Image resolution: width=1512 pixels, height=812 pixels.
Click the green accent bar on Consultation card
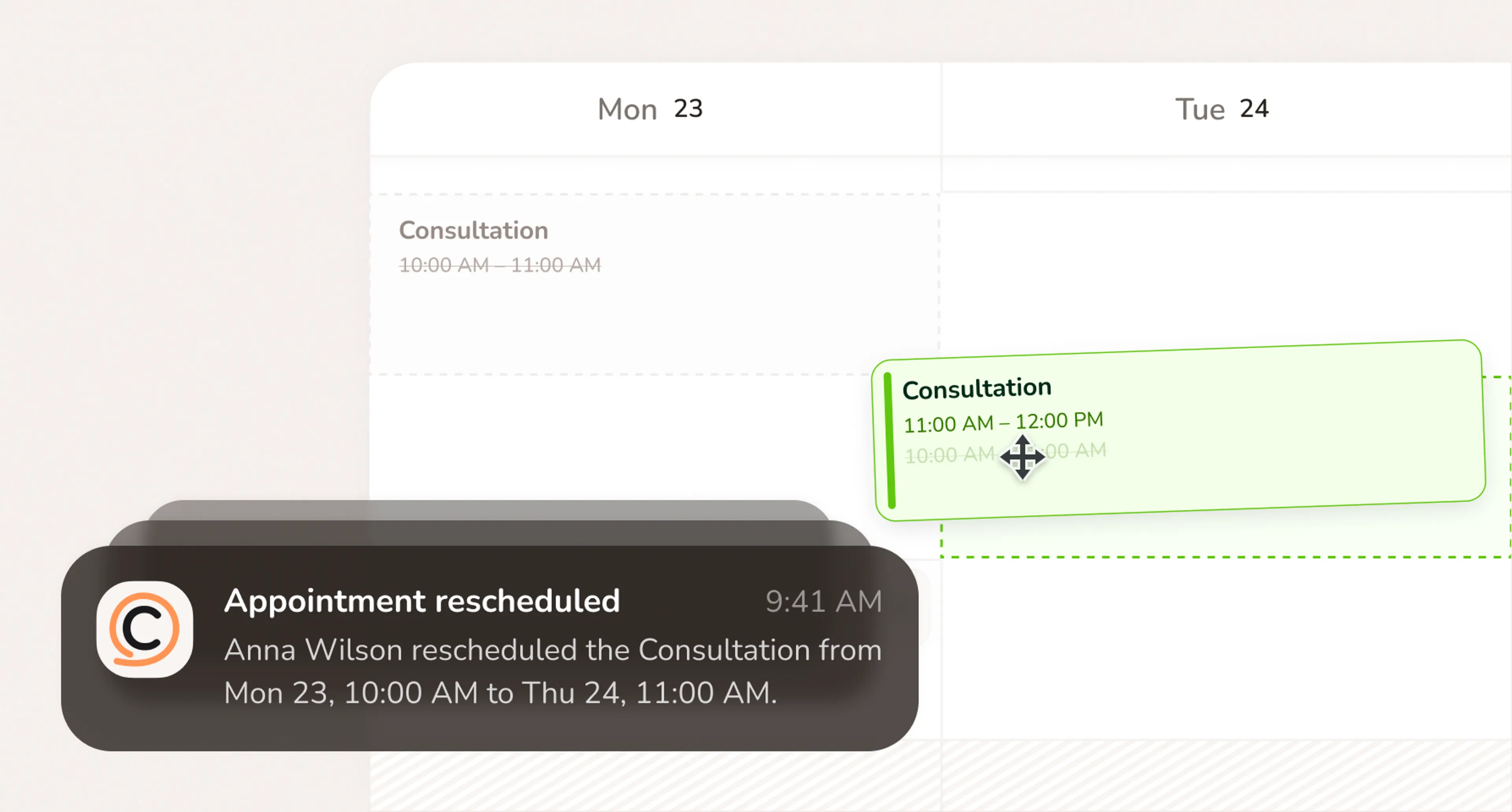tap(889, 440)
